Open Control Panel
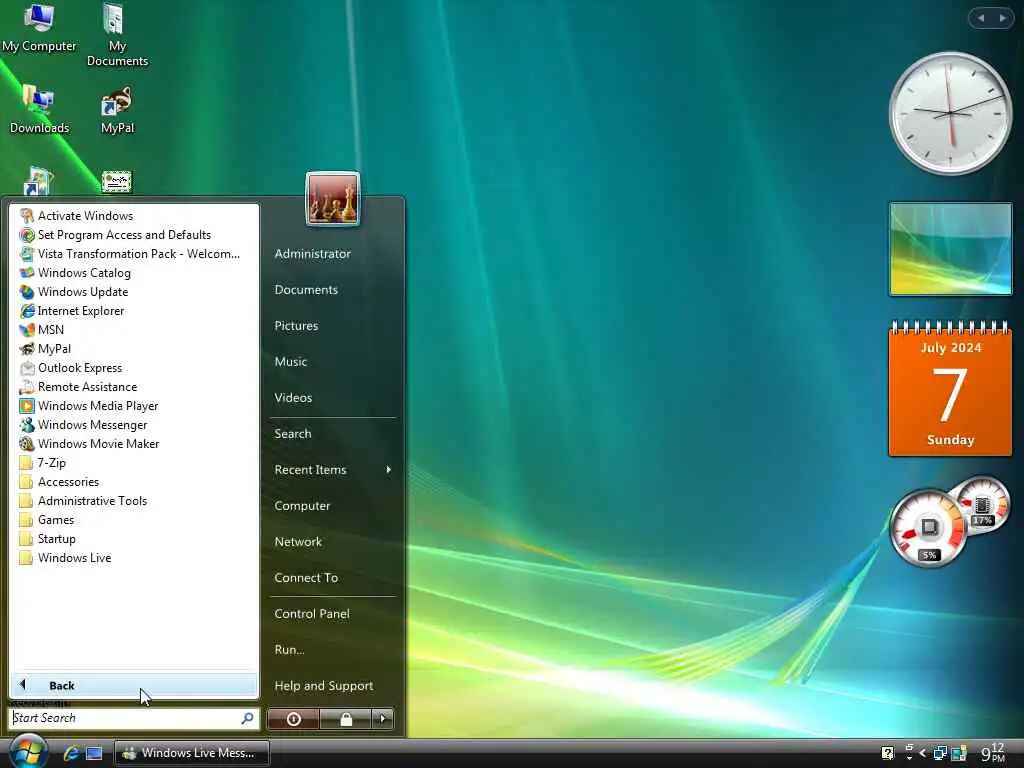The height and width of the screenshot is (768, 1024). 312,613
